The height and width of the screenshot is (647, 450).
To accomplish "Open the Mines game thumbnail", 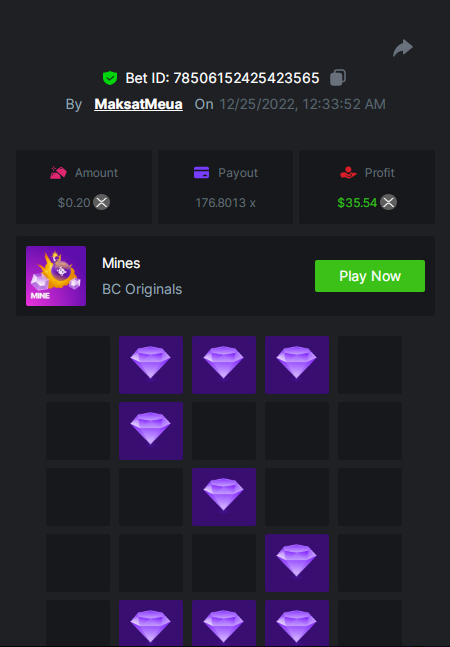I will tap(56, 276).
